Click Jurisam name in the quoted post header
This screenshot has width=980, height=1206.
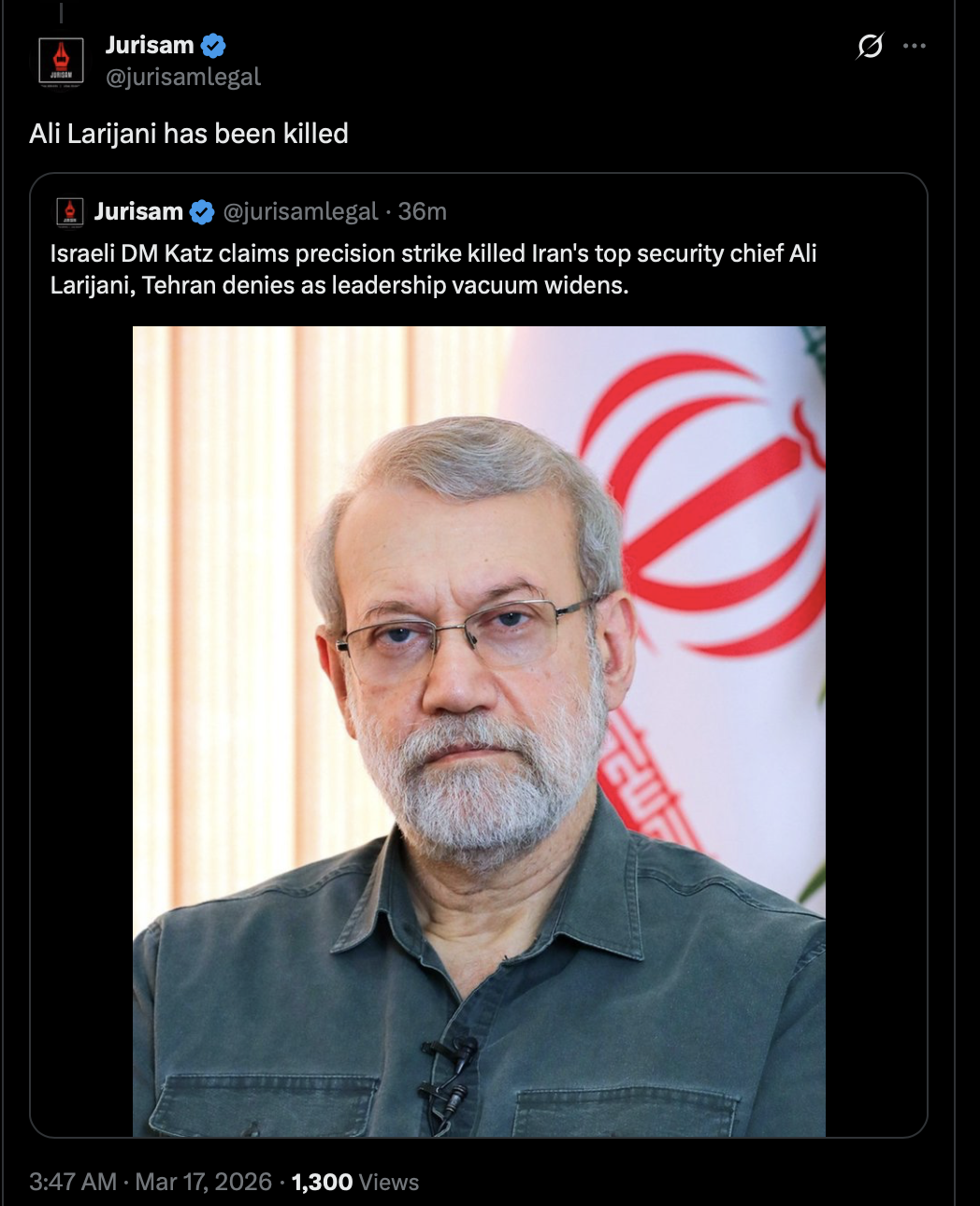point(138,211)
